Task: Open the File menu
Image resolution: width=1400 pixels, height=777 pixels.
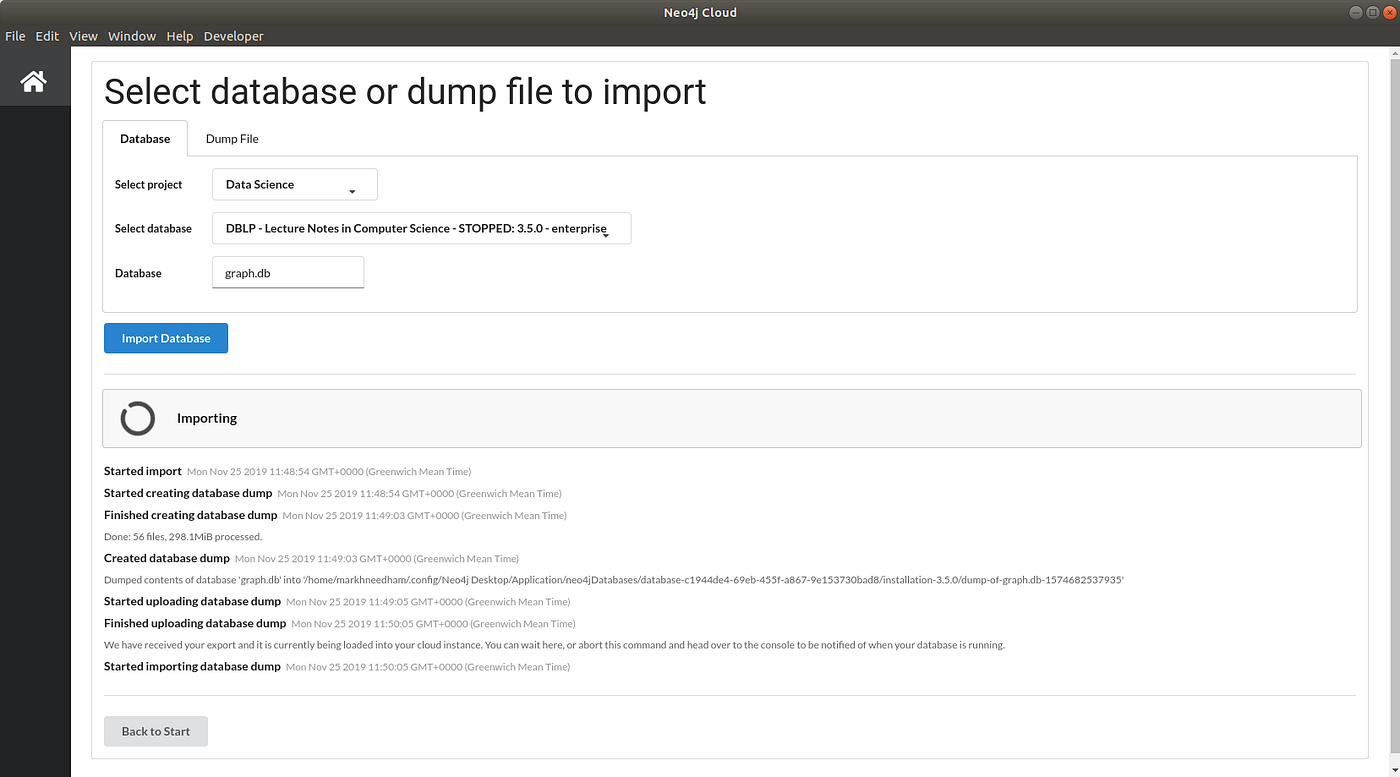Action: [x=15, y=36]
